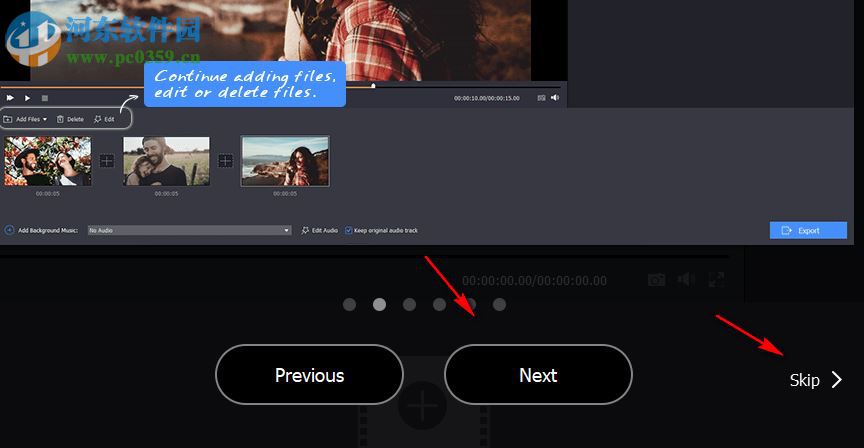Click the third clip's 00:00:05 duration label

[x=285, y=193]
